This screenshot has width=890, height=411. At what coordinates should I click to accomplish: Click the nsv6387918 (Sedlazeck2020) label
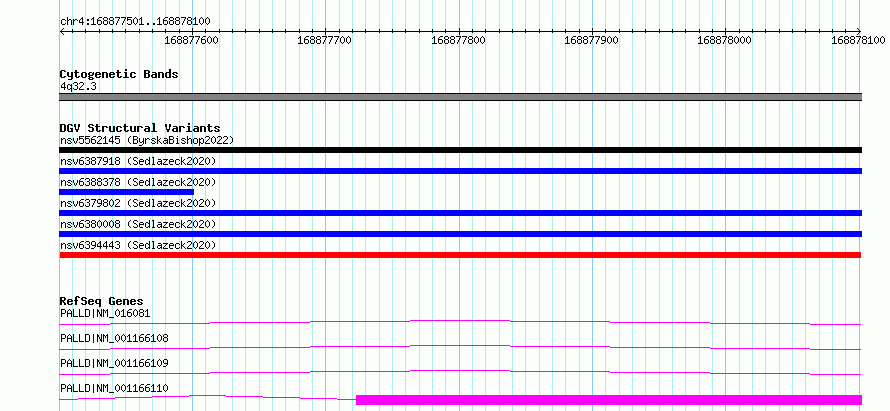click(x=138, y=161)
